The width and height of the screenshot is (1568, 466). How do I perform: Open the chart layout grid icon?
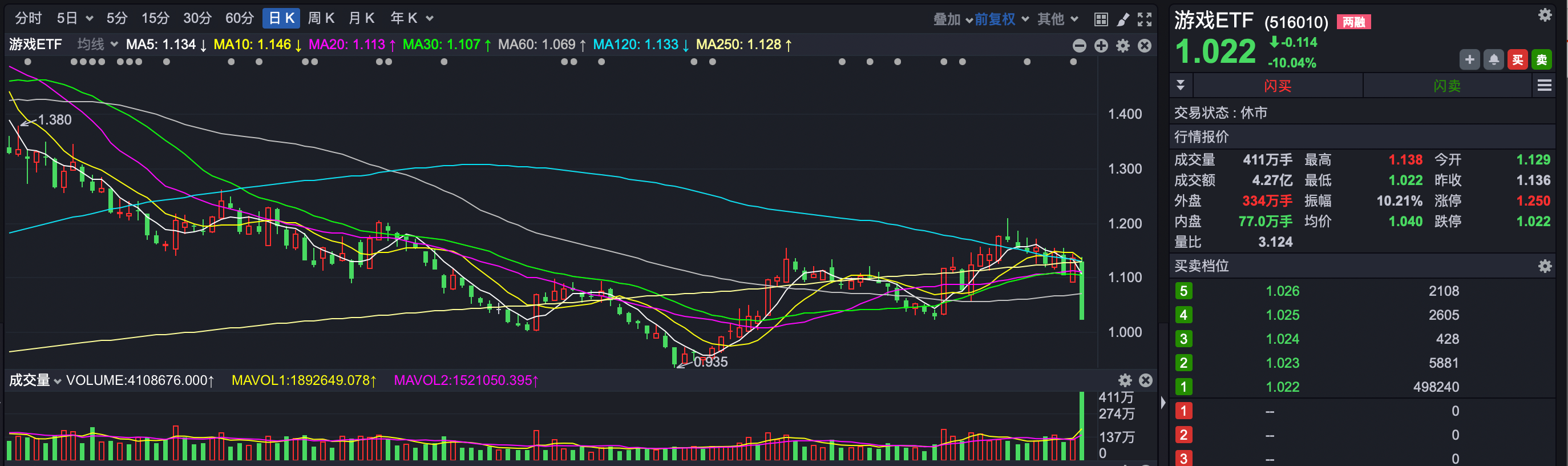click(x=1101, y=19)
